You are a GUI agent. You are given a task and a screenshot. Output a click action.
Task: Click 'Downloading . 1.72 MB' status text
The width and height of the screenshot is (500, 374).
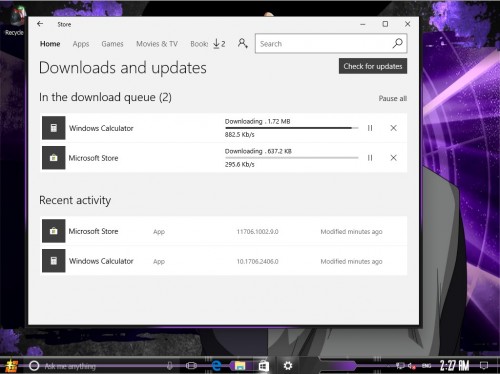point(257,121)
